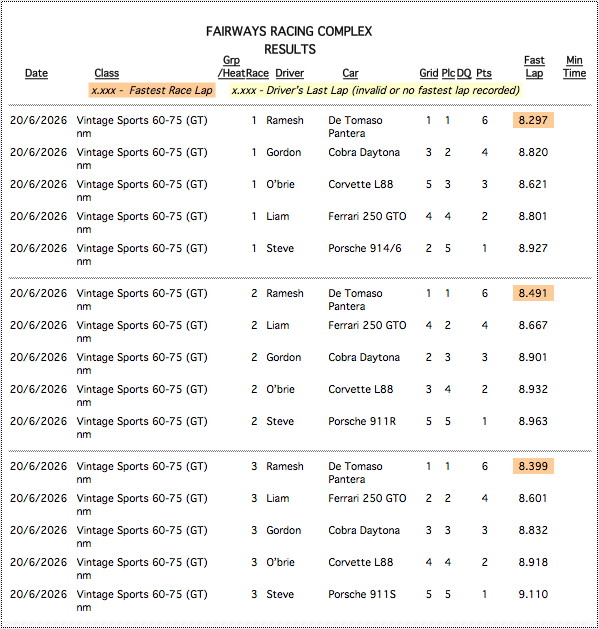
Task: Select the Driver column header
Action: click(x=290, y=73)
